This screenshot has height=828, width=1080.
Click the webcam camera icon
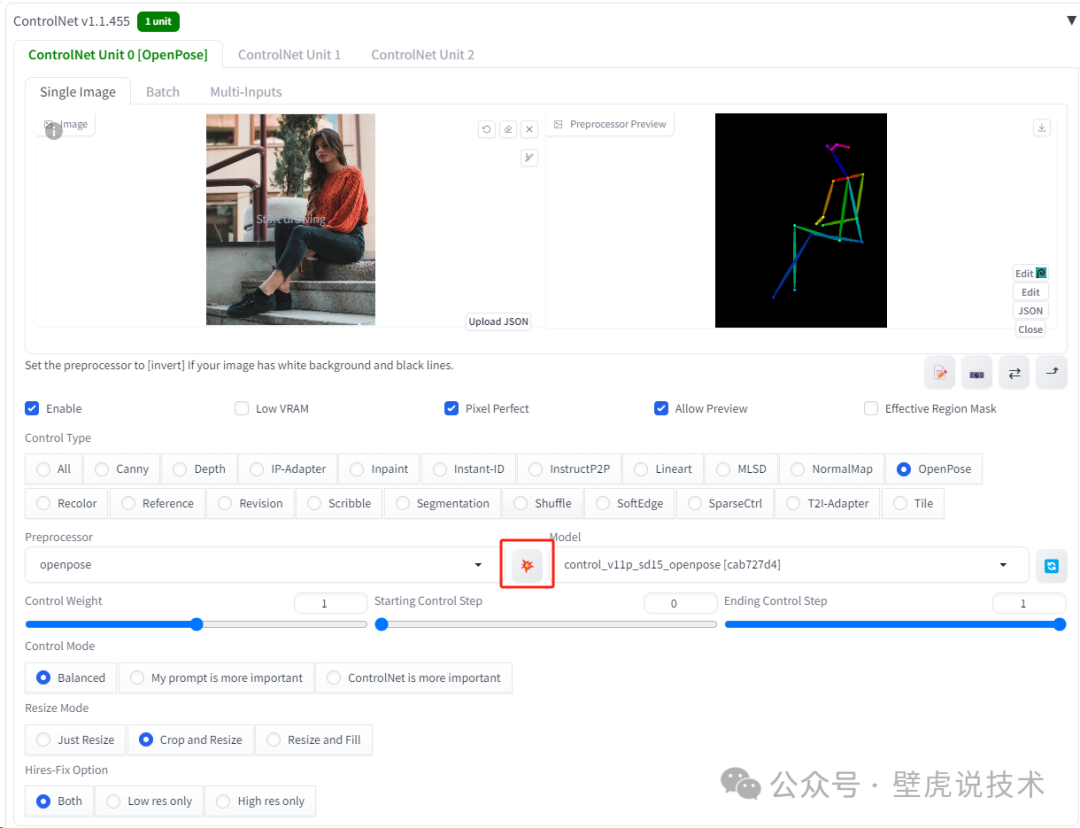(977, 373)
